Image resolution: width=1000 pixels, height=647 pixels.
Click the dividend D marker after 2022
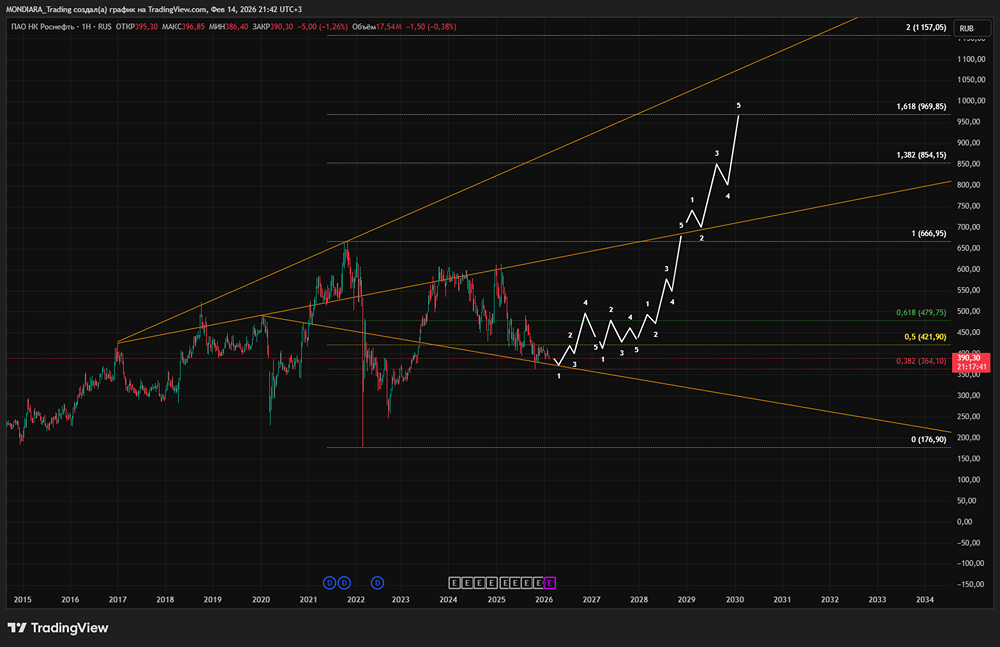pos(378,583)
